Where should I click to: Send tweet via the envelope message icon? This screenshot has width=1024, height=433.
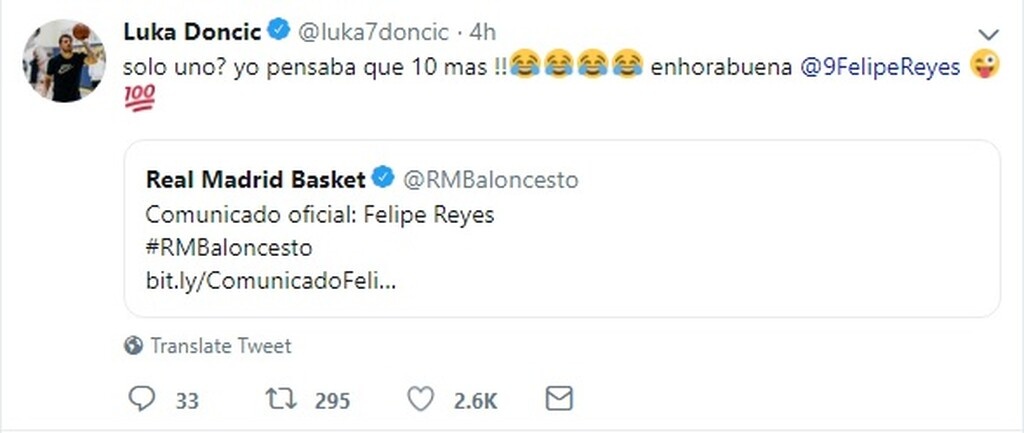coord(558,400)
